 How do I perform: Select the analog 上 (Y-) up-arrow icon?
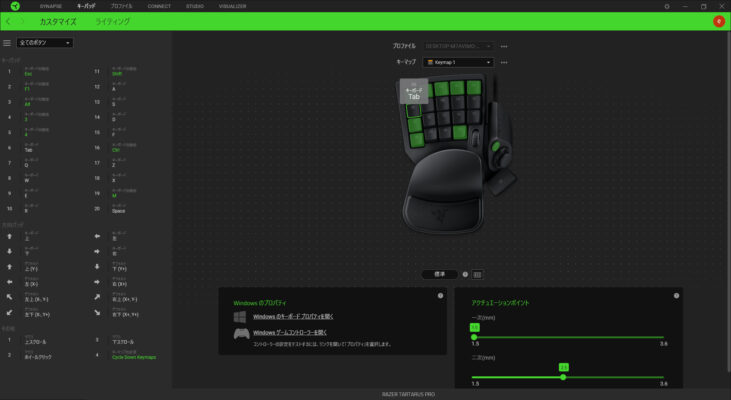(x=9, y=267)
